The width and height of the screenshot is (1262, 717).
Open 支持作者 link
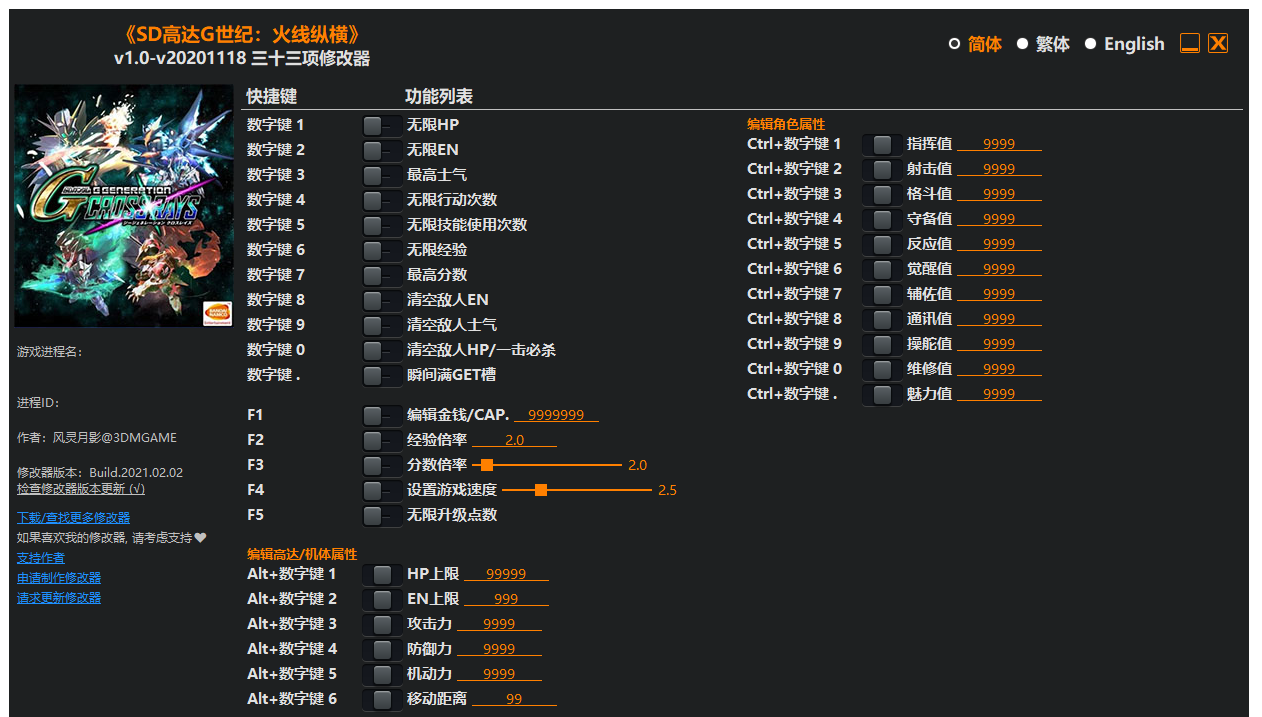(x=41, y=558)
